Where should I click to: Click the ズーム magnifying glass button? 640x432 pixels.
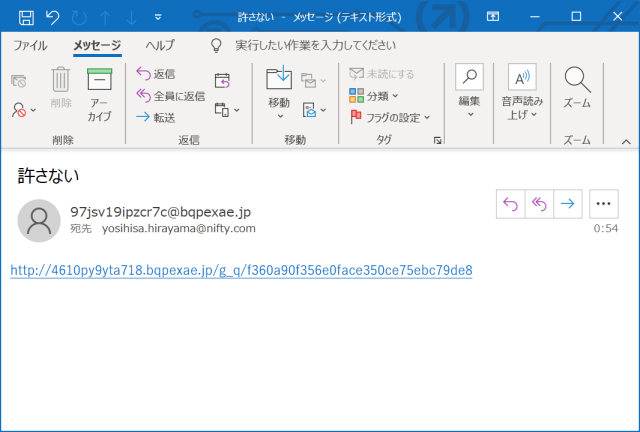point(577,87)
